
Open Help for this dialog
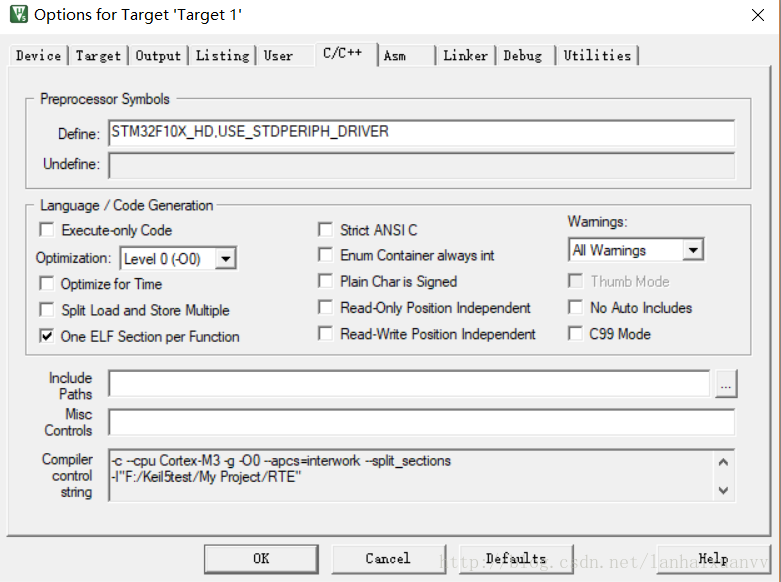(713, 559)
